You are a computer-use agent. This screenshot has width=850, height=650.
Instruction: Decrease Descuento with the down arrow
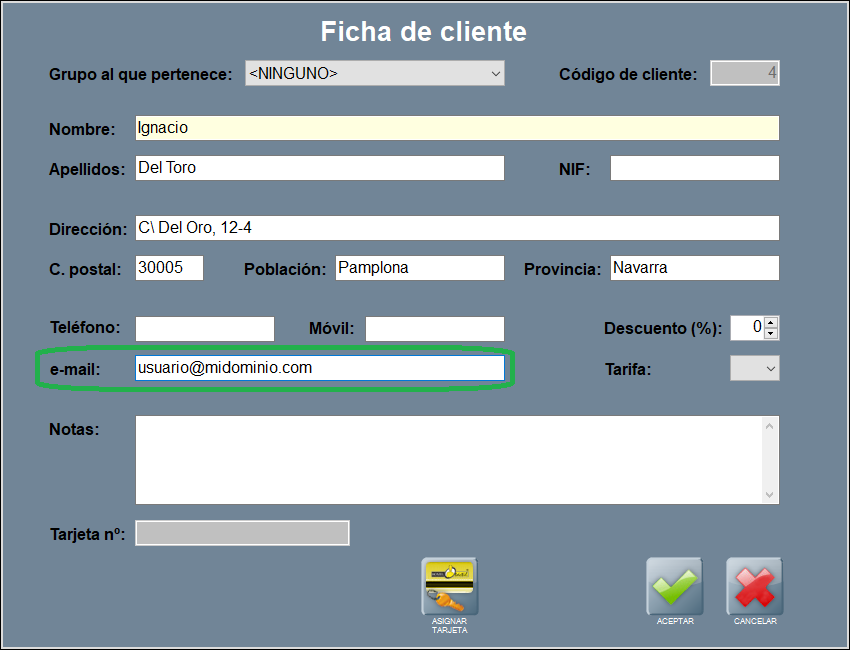[771, 333]
